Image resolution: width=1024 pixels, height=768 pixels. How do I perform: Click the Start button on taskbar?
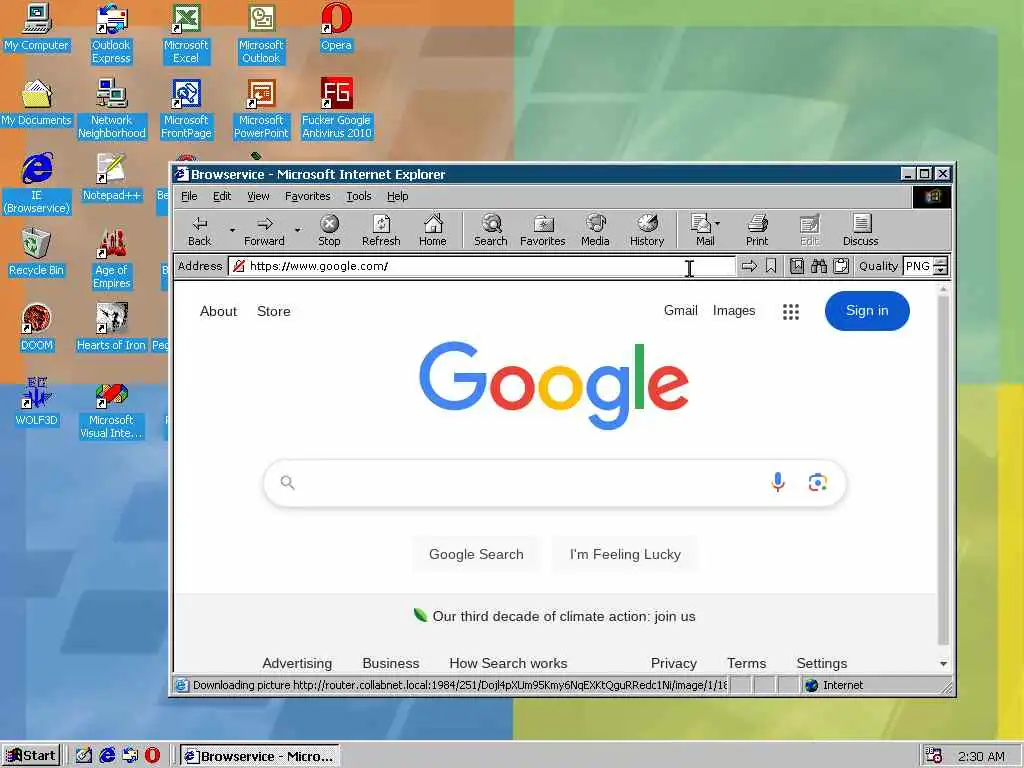(31, 756)
